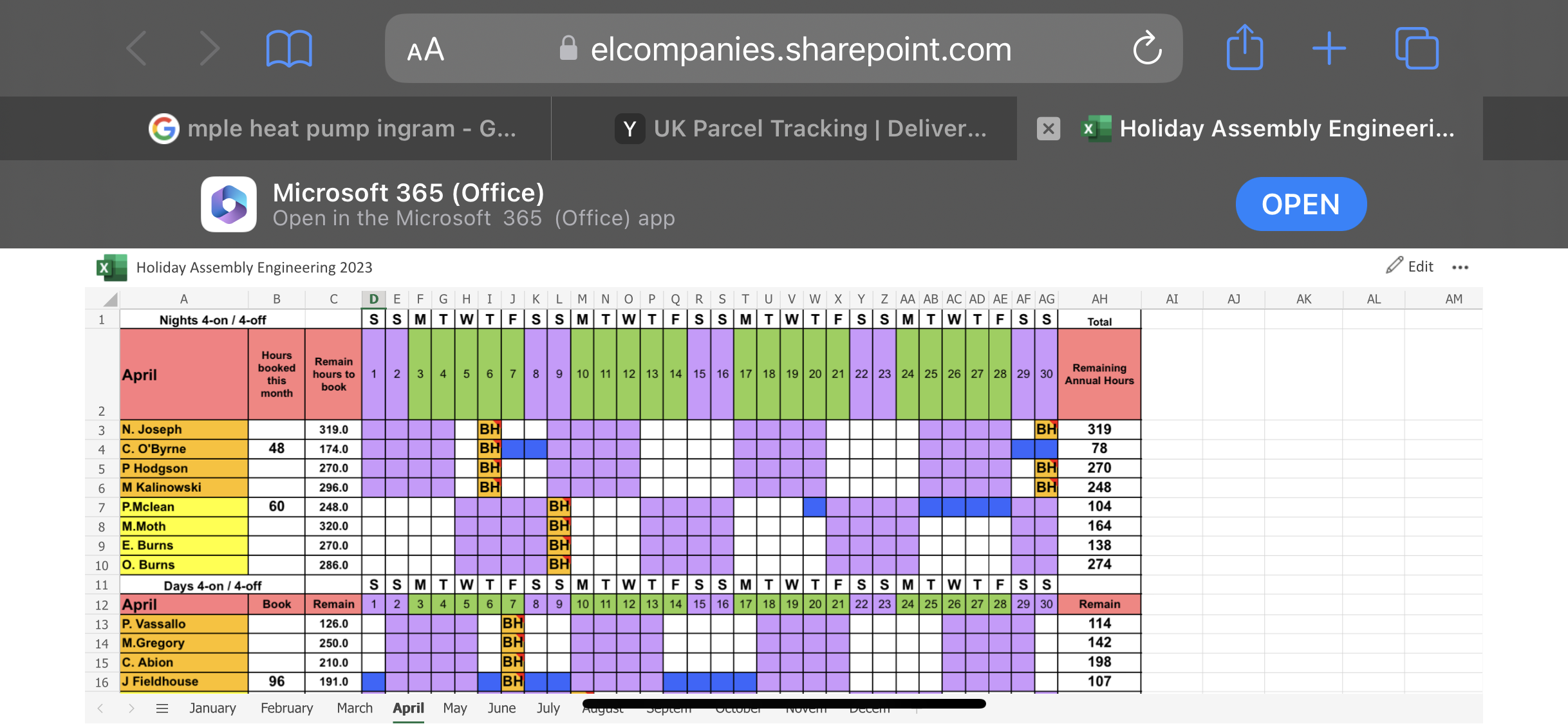The image size is (1568, 724).
Task: Switch to the UK Parcel Tracking tab
Action: click(x=800, y=129)
